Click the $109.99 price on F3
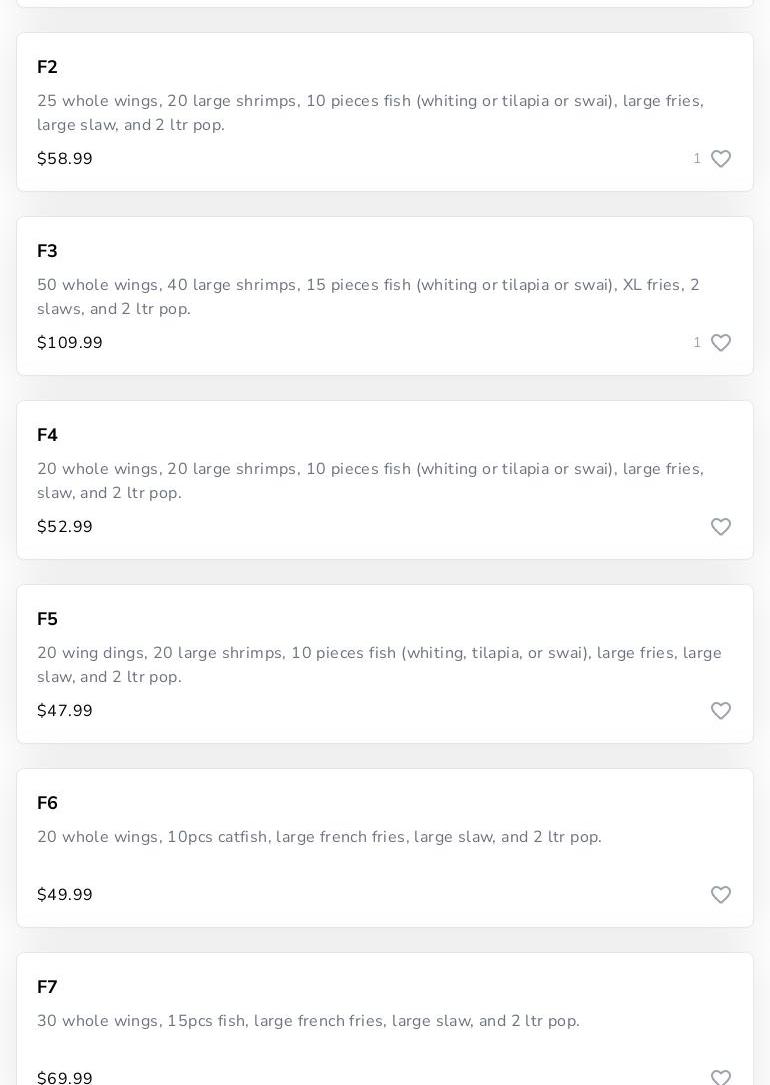Image resolution: width=770 pixels, height=1085 pixels. tap(70, 343)
